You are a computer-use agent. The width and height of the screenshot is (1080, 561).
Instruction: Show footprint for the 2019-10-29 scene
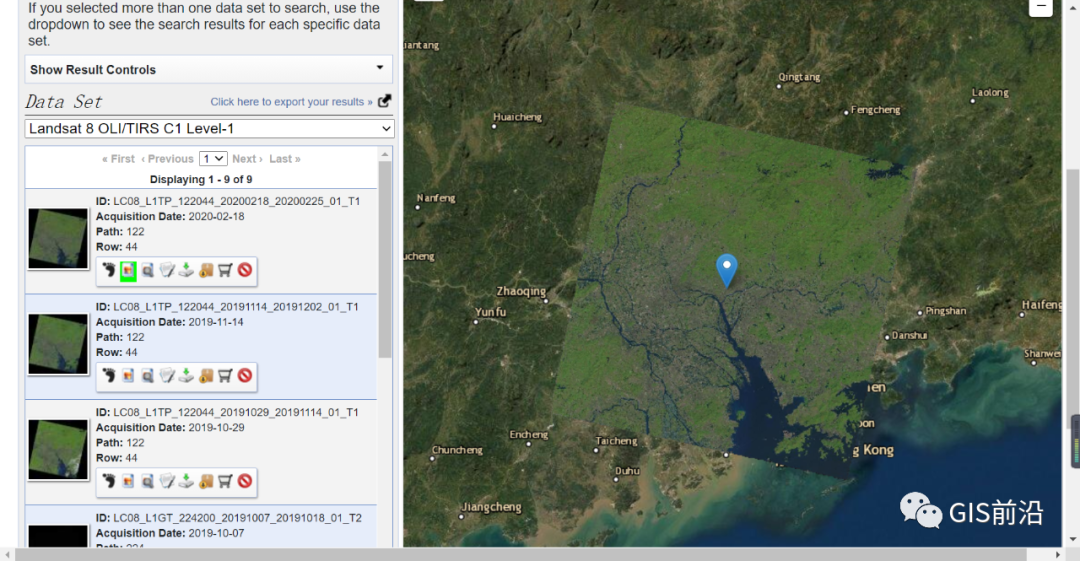pyautogui.click(x=109, y=481)
